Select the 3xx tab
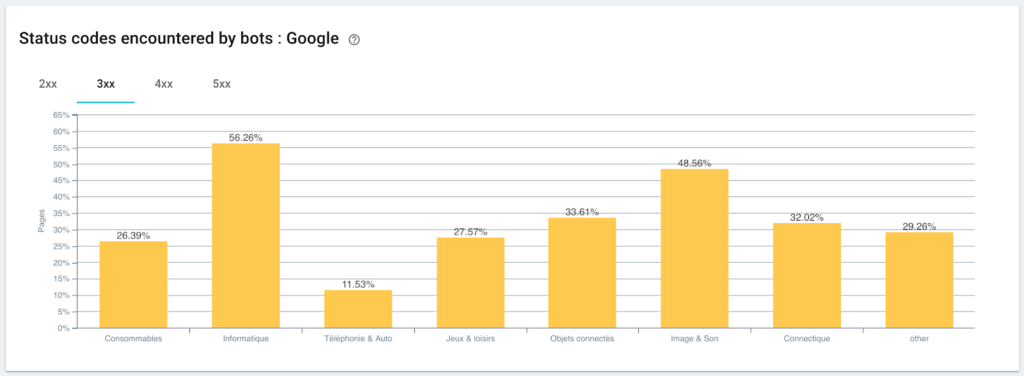 (106, 84)
